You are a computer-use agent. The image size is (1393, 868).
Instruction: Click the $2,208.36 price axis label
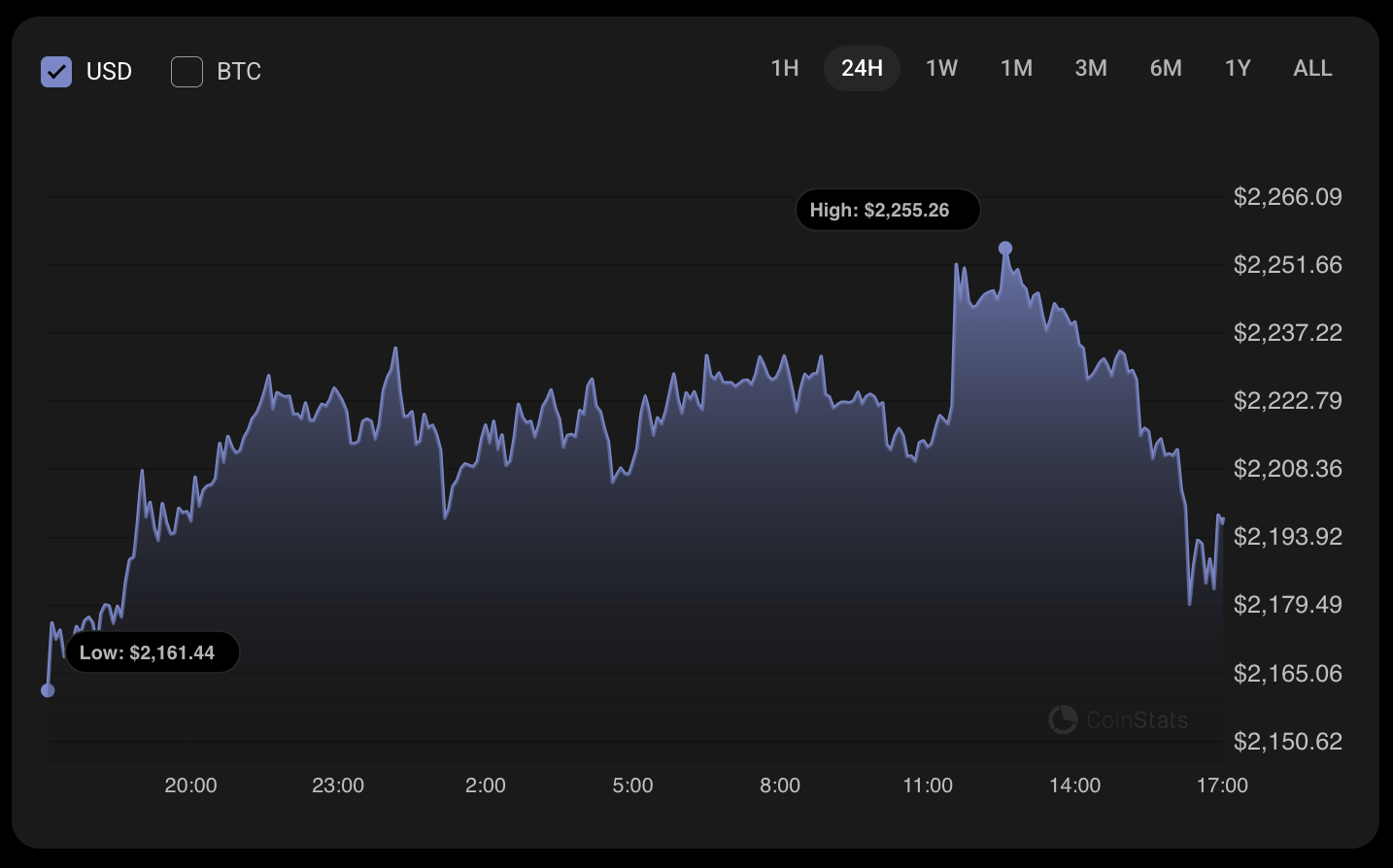tap(1287, 469)
